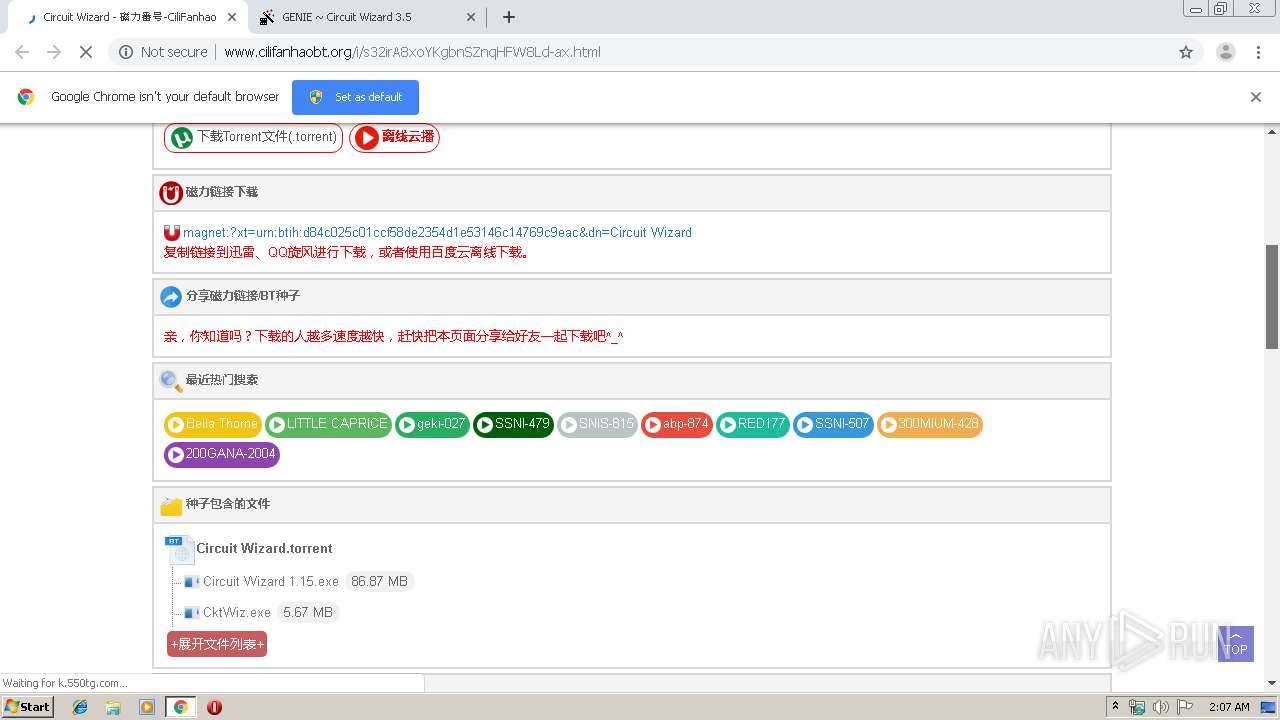Image resolution: width=1280 pixels, height=720 pixels.
Task: Select Circuit Wizard 1.15.exe file entry
Action: point(271,581)
